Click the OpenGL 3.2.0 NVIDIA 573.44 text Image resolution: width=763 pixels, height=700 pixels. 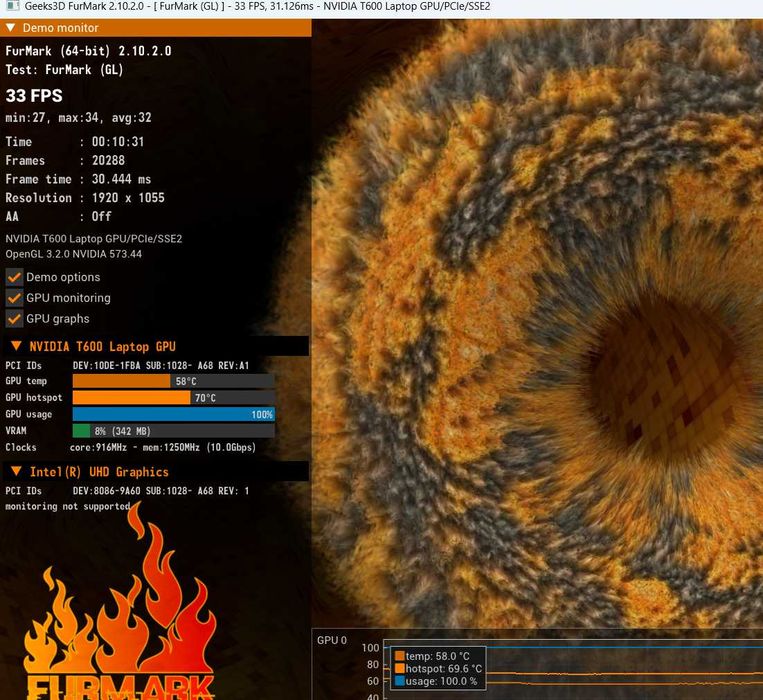(73, 254)
